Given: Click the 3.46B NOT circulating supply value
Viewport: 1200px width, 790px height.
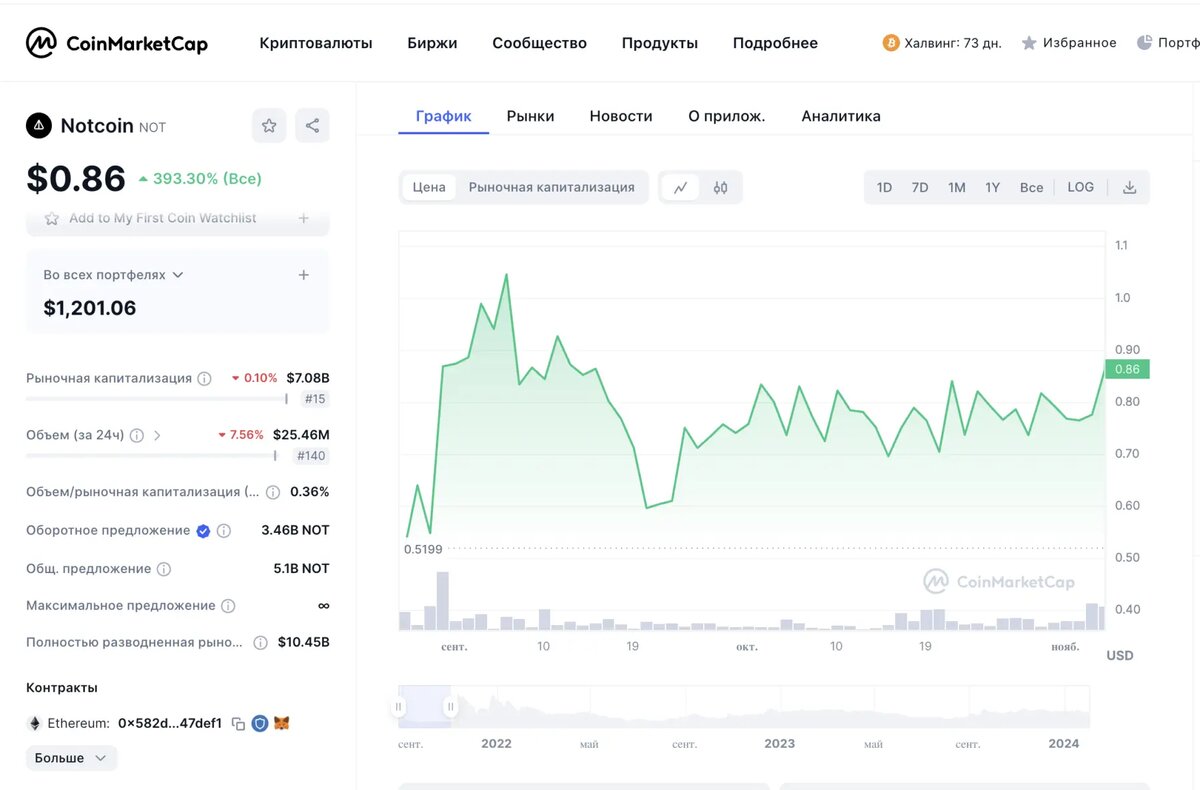Looking at the screenshot, I should (x=295, y=531).
